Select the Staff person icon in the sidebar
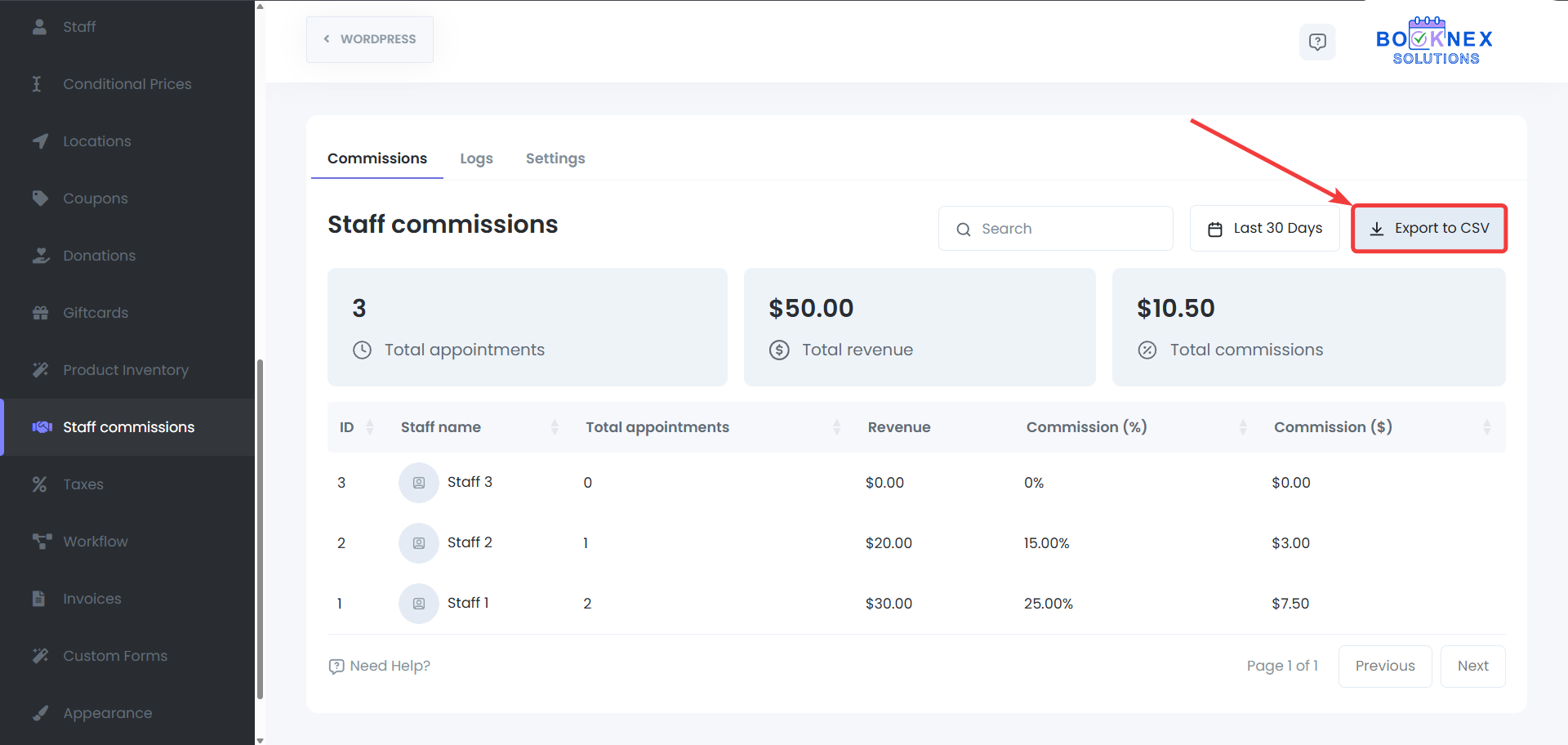 pos(39,26)
